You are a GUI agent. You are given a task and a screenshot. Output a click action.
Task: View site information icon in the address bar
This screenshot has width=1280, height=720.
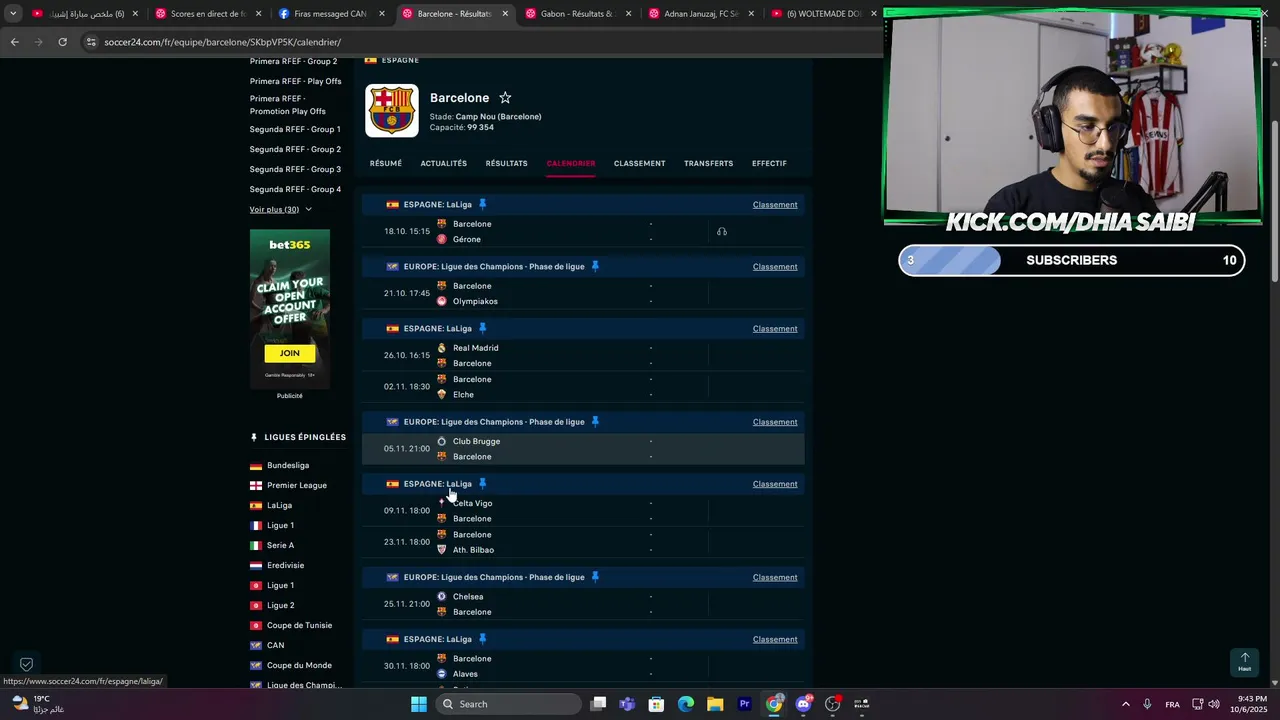tap(91, 42)
